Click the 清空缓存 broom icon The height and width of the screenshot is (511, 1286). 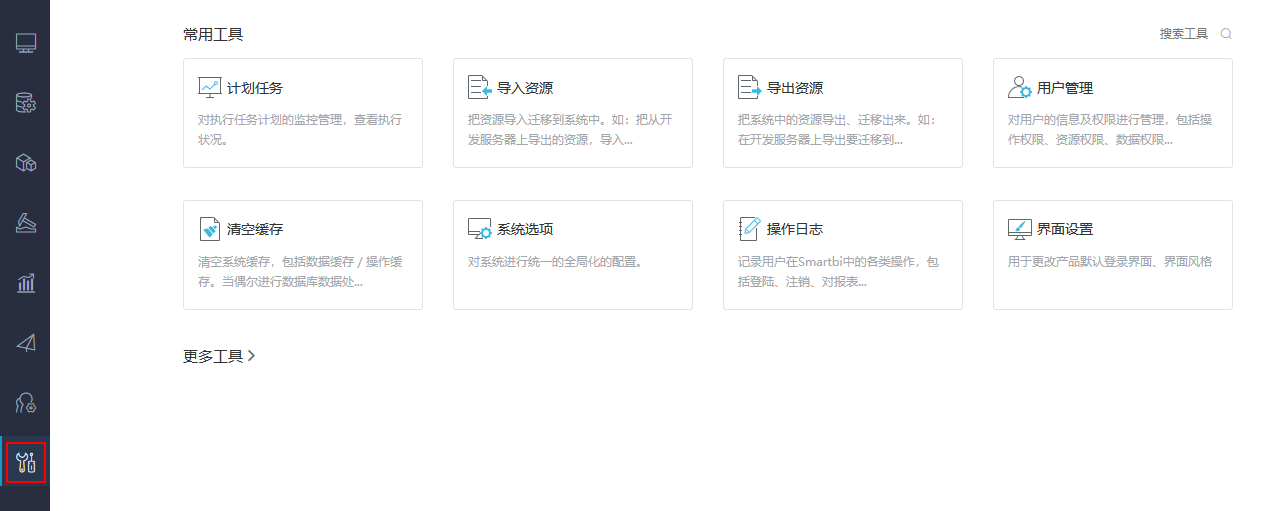coord(210,229)
